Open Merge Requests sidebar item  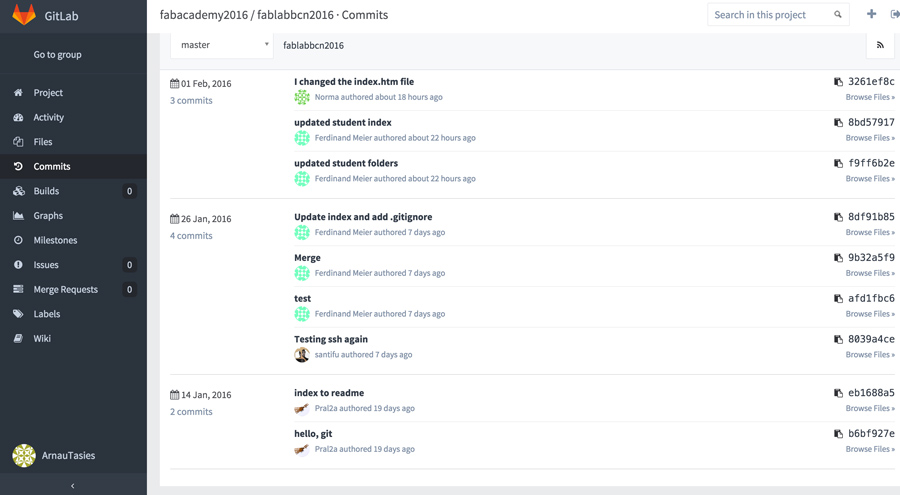coord(73,289)
